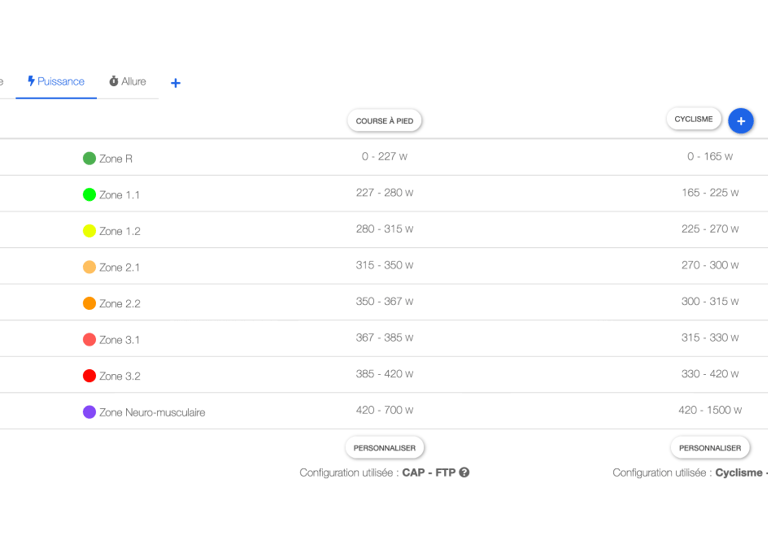Click the purple Zone Neuro-musculaire color dot
Viewport: 768px width, 553px height.
click(x=89, y=412)
